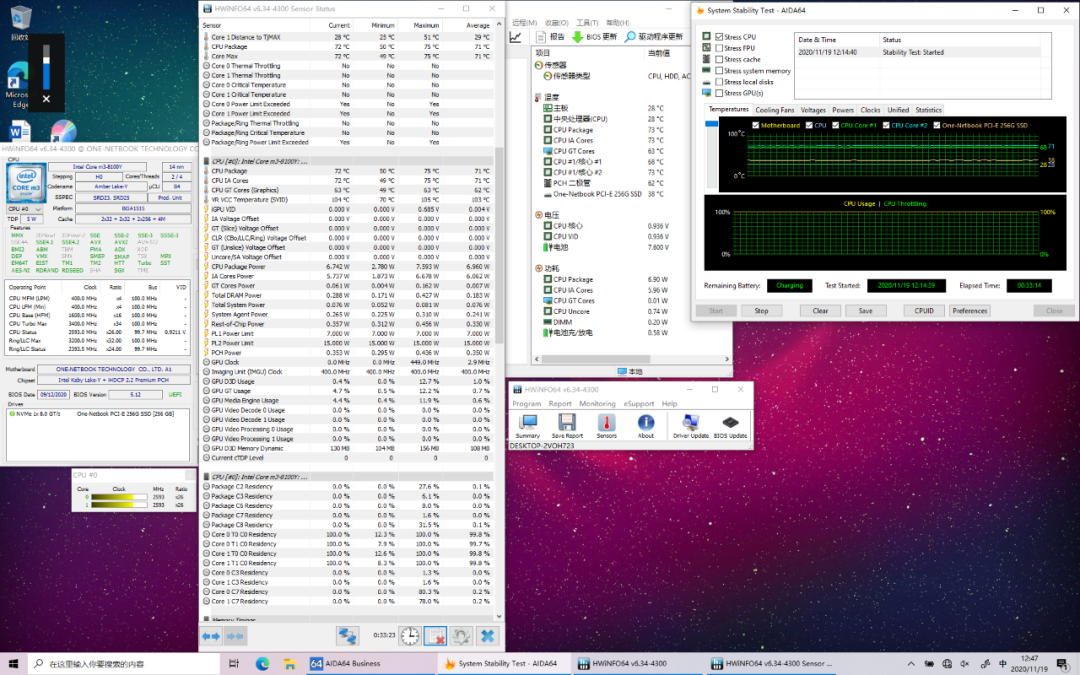Open the Monitoring menu in HWiNFO64
Image resolution: width=1080 pixels, height=675 pixels.
coord(597,404)
